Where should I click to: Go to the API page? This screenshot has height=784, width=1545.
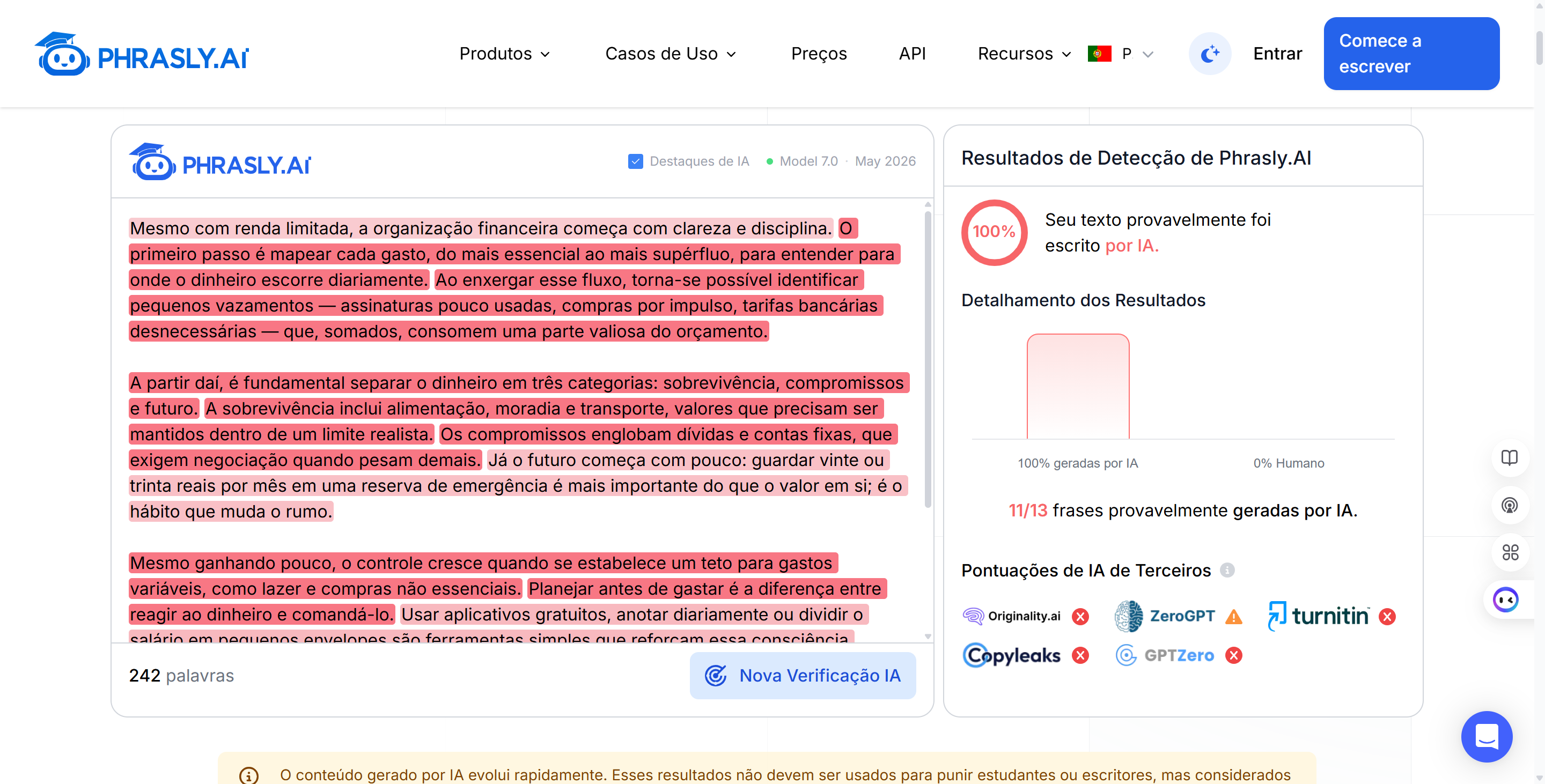(x=912, y=54)
